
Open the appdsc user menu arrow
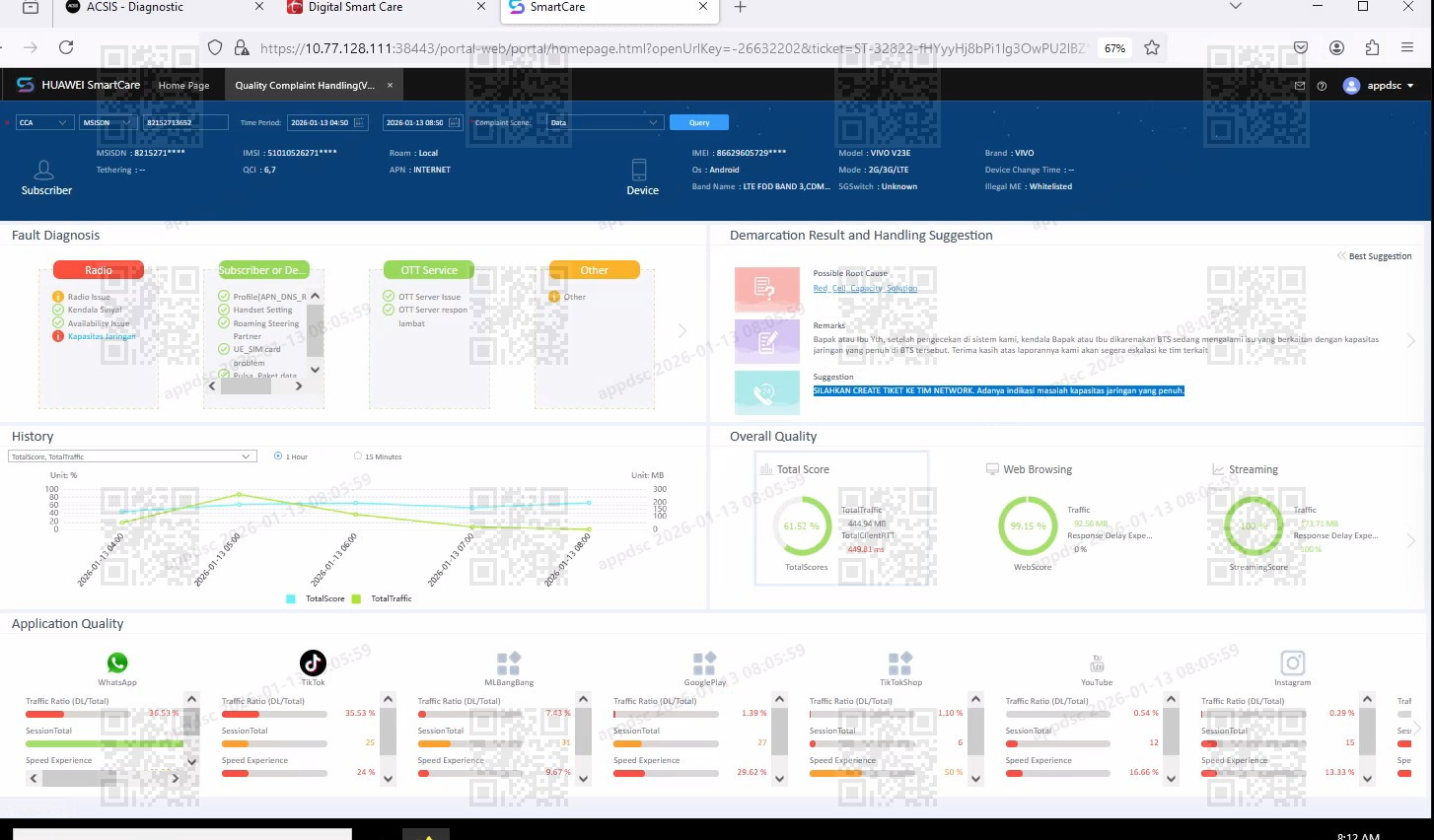coord(1409,86)
